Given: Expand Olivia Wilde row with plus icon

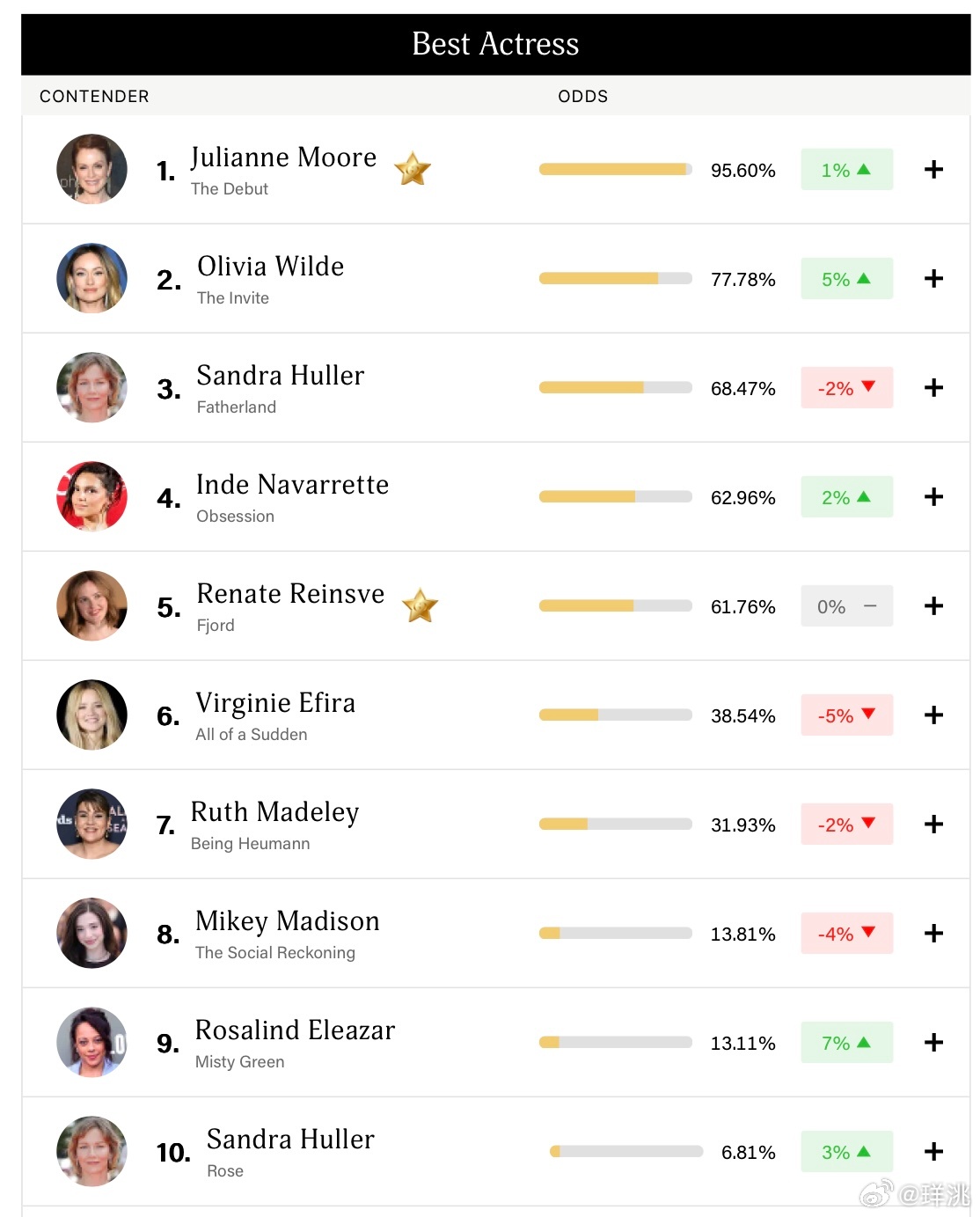Looking at the screenshot, I should 933,279.
